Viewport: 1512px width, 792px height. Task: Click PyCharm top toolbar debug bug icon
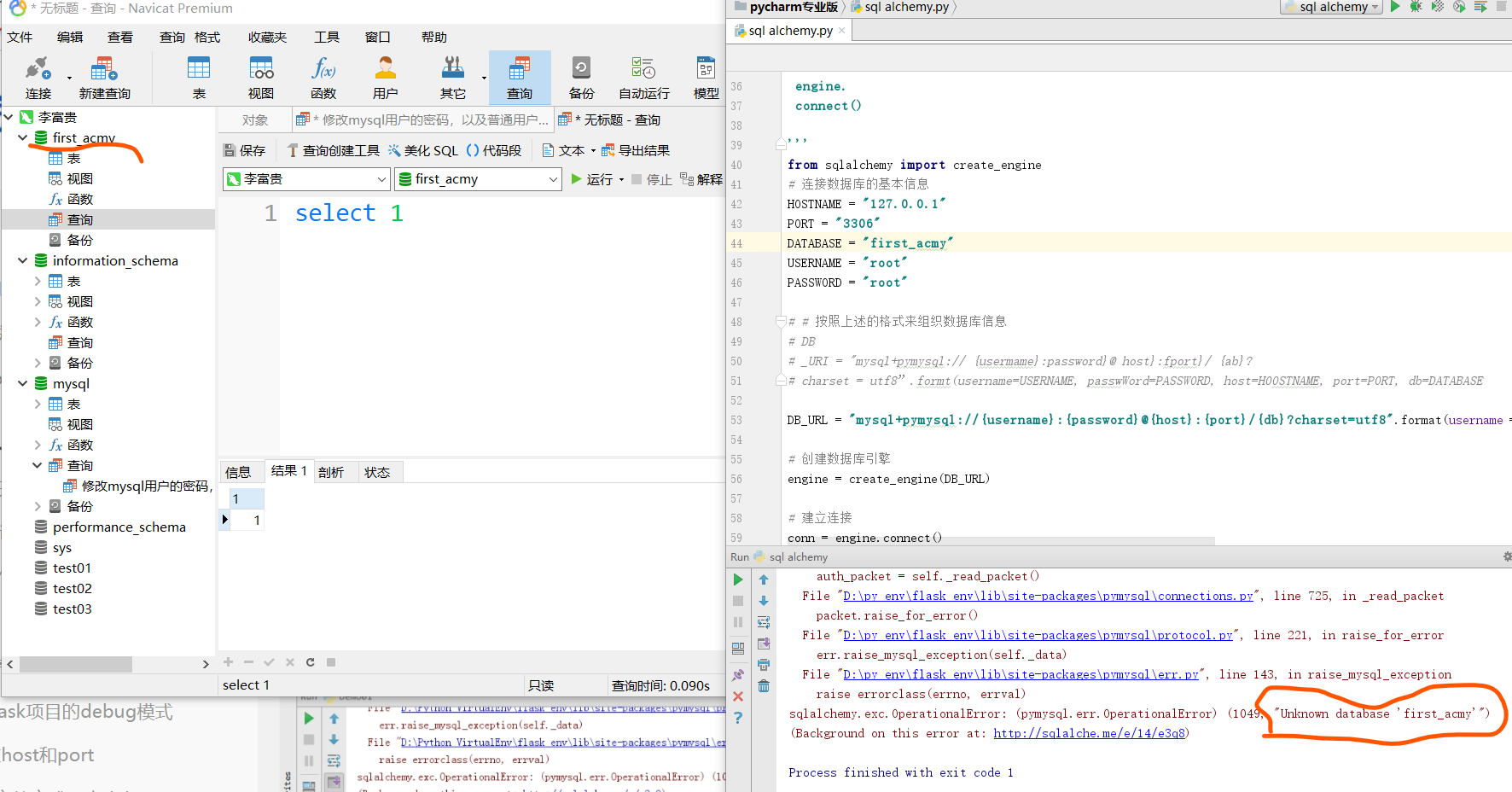[x=1416, y=7]
